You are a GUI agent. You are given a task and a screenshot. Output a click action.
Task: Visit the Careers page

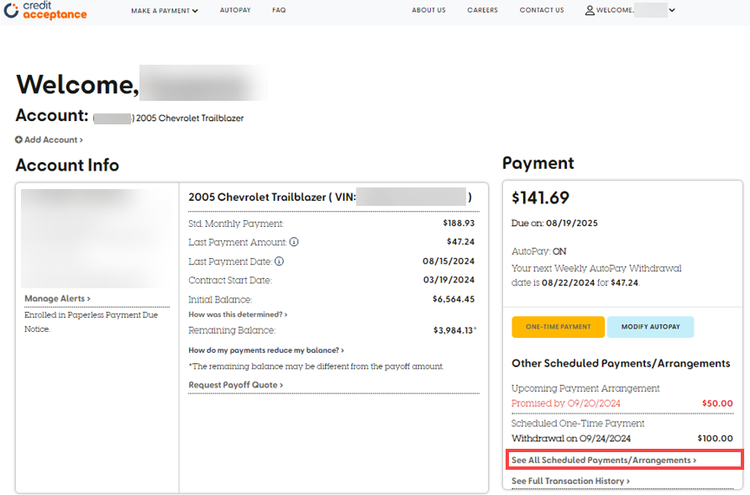(x=482, y=11)
